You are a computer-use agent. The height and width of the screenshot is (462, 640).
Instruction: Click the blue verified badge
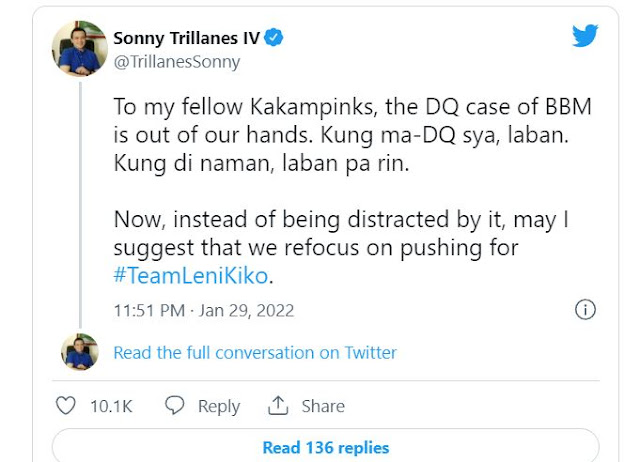pyautogui.click(x=273, y=38)
